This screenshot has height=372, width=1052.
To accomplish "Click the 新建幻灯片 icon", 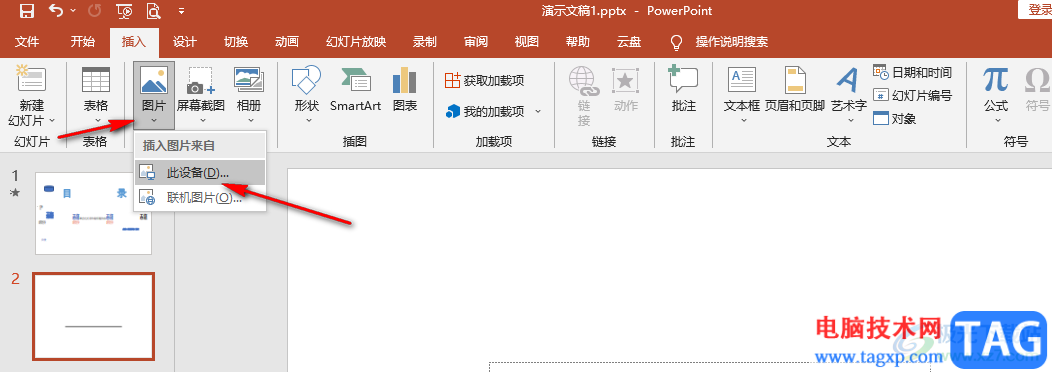I will click(x=31, y=80).
